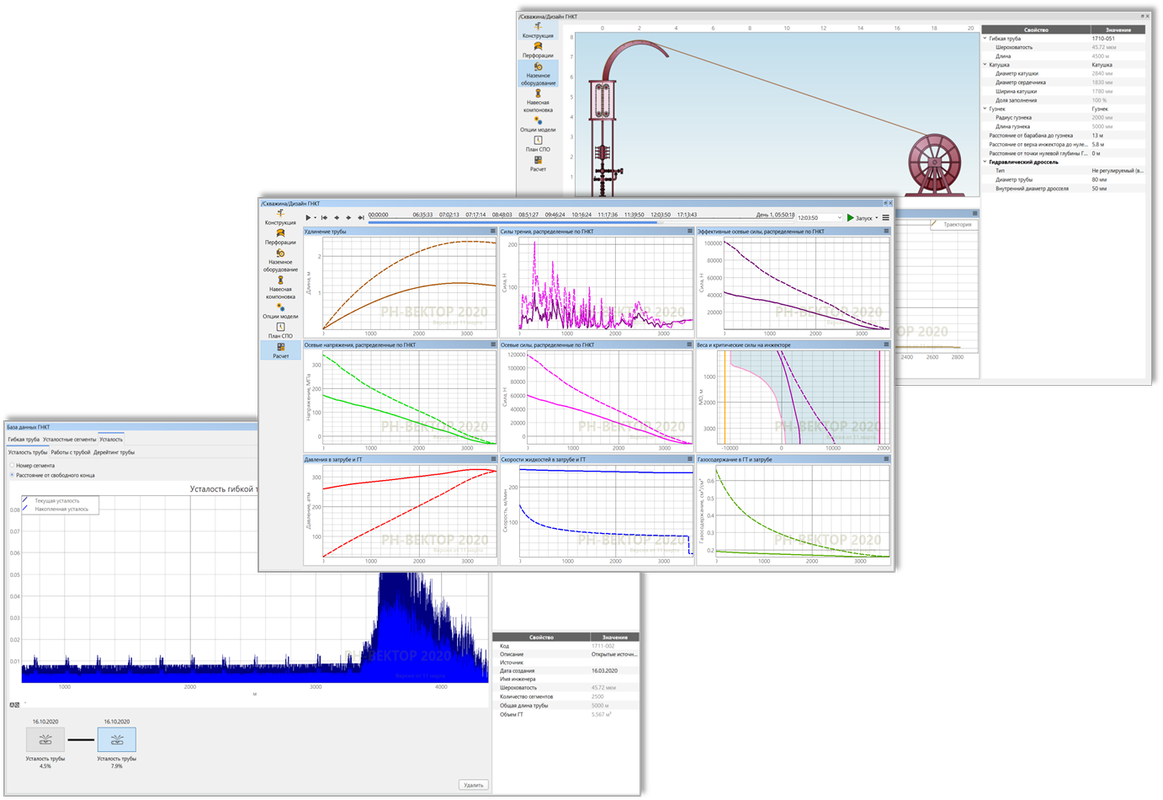
Task: Open Опции модели in back design window
Action: 538,124
